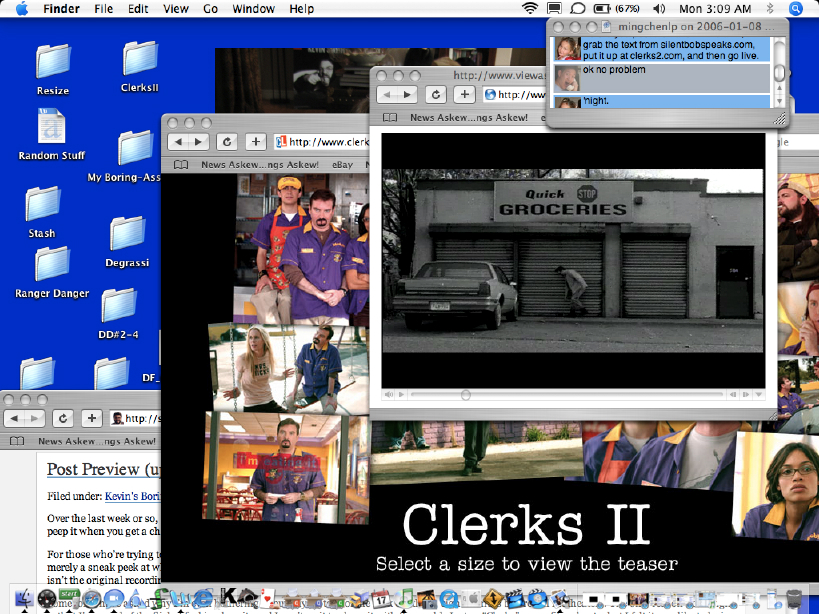Open the Finder menu

pyautogui.click(x=61, y=9)
